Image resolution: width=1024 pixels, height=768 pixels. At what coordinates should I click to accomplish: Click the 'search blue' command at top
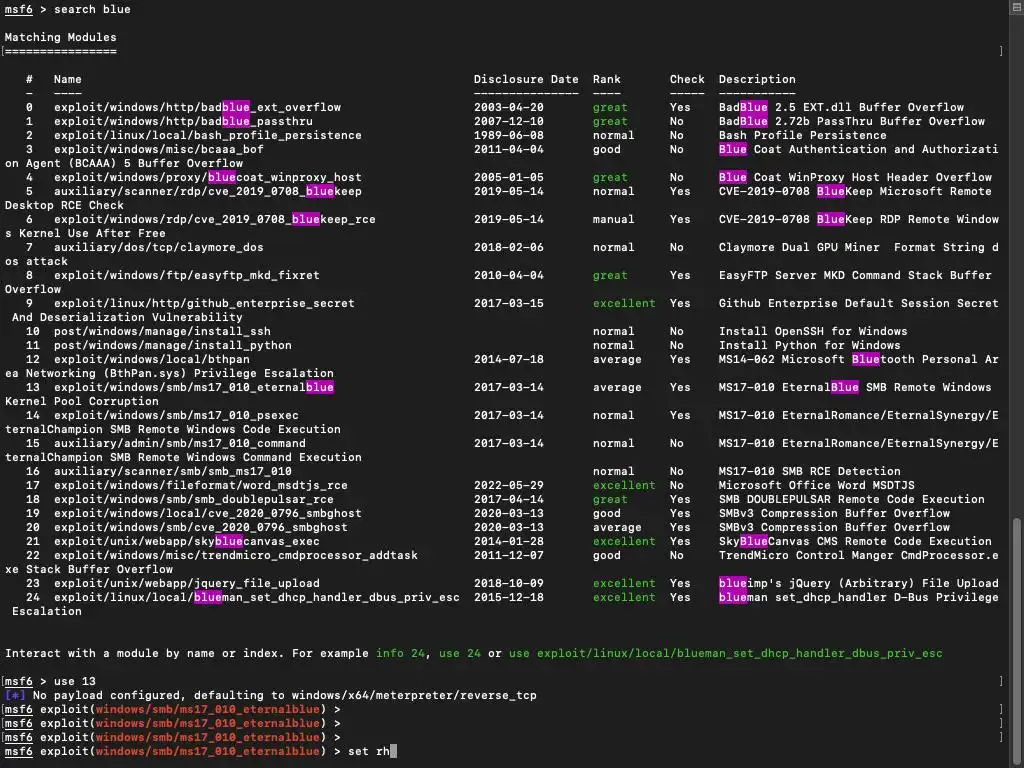coord(92,10)
